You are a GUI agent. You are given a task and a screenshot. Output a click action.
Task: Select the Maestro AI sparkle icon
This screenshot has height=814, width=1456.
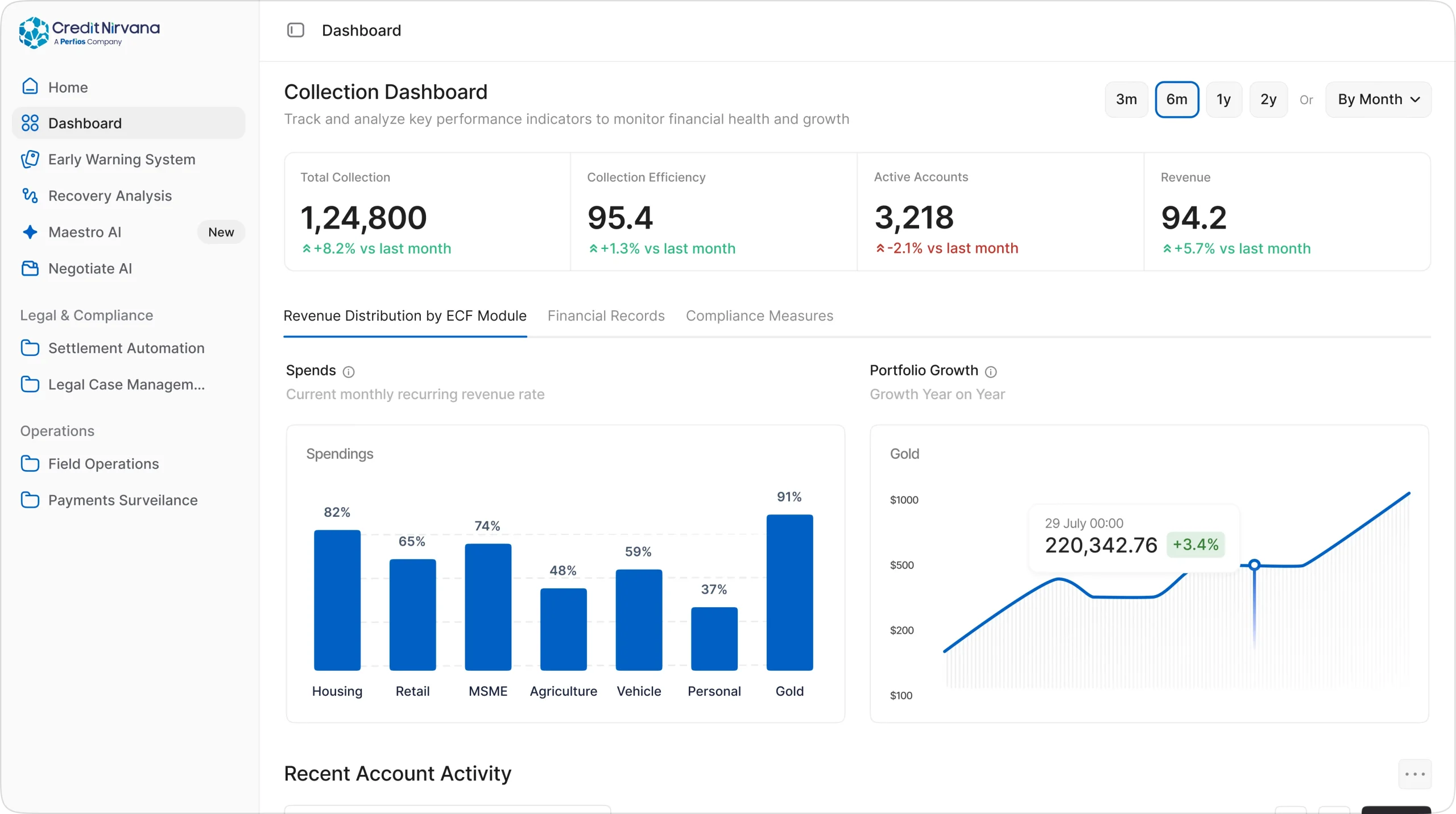30,232
